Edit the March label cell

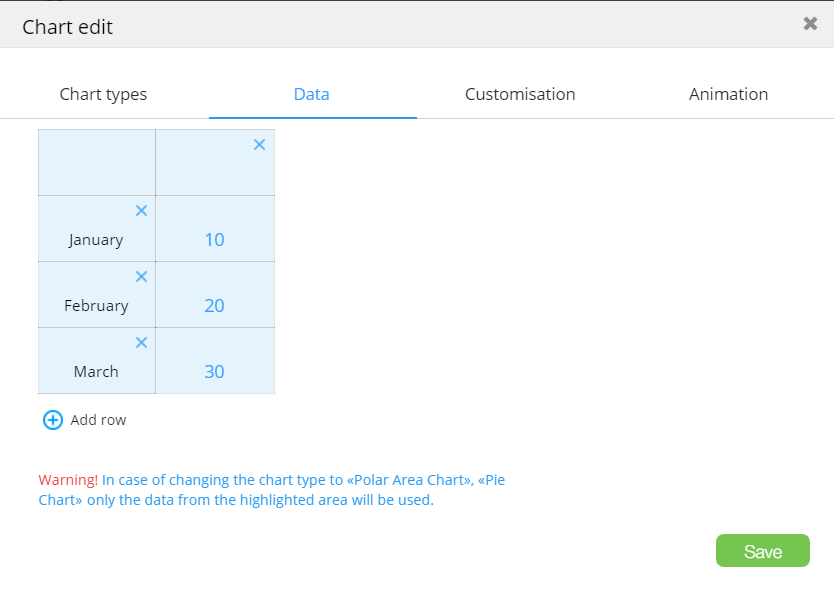click(96, 372)
